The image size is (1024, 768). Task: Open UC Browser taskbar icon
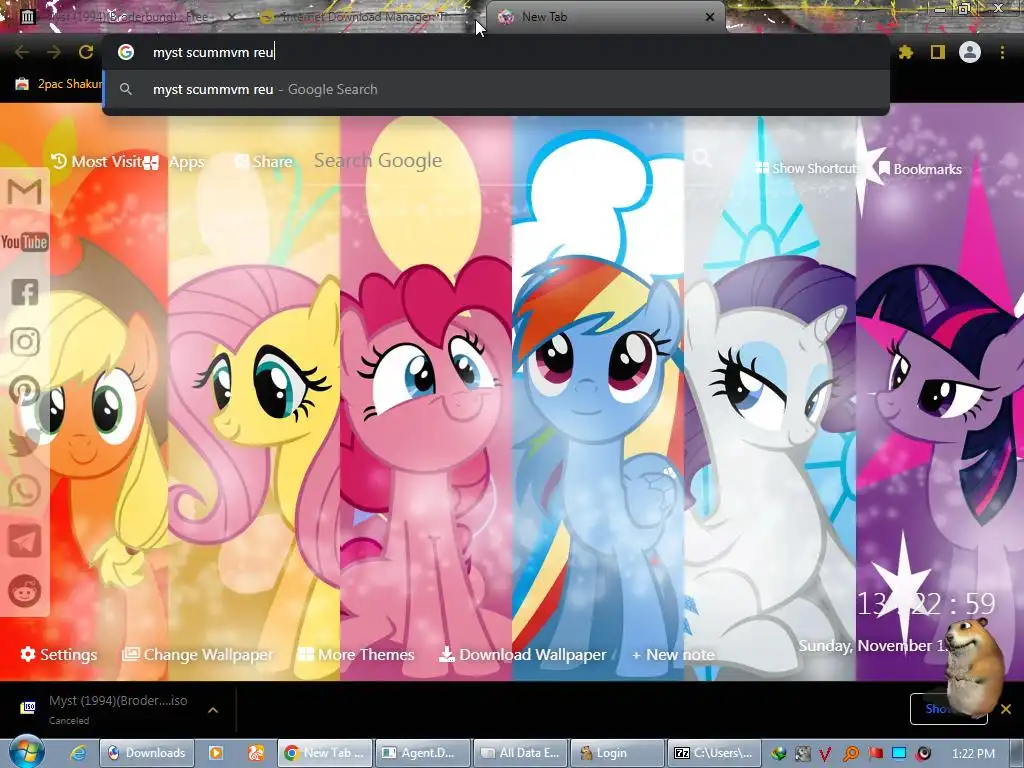[x=255, y=753]
